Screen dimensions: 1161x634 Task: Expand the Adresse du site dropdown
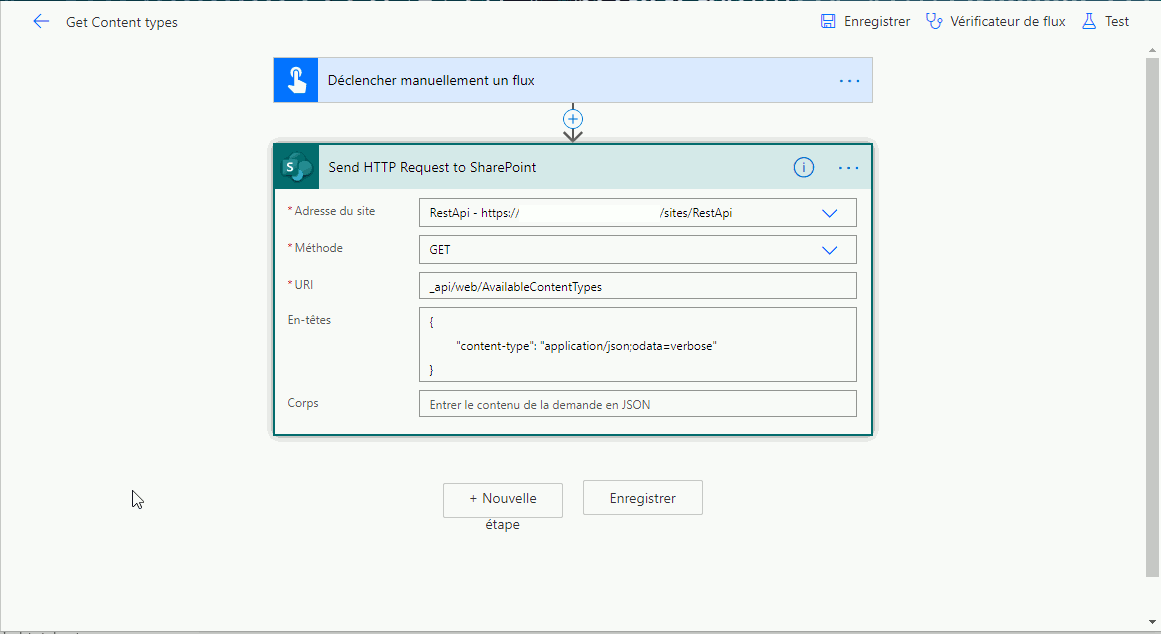click(x=829, y=213)
